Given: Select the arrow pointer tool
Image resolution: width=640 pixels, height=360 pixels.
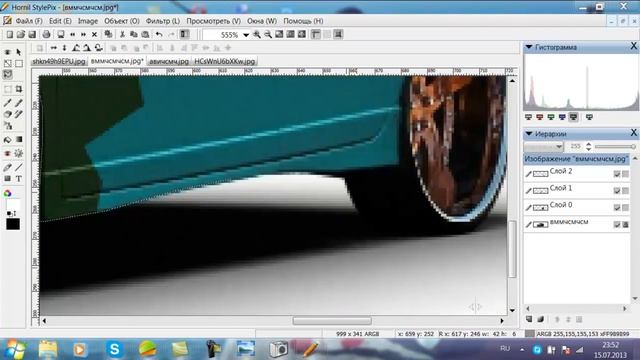Looking at the screenshot, I should pos(19,52).
